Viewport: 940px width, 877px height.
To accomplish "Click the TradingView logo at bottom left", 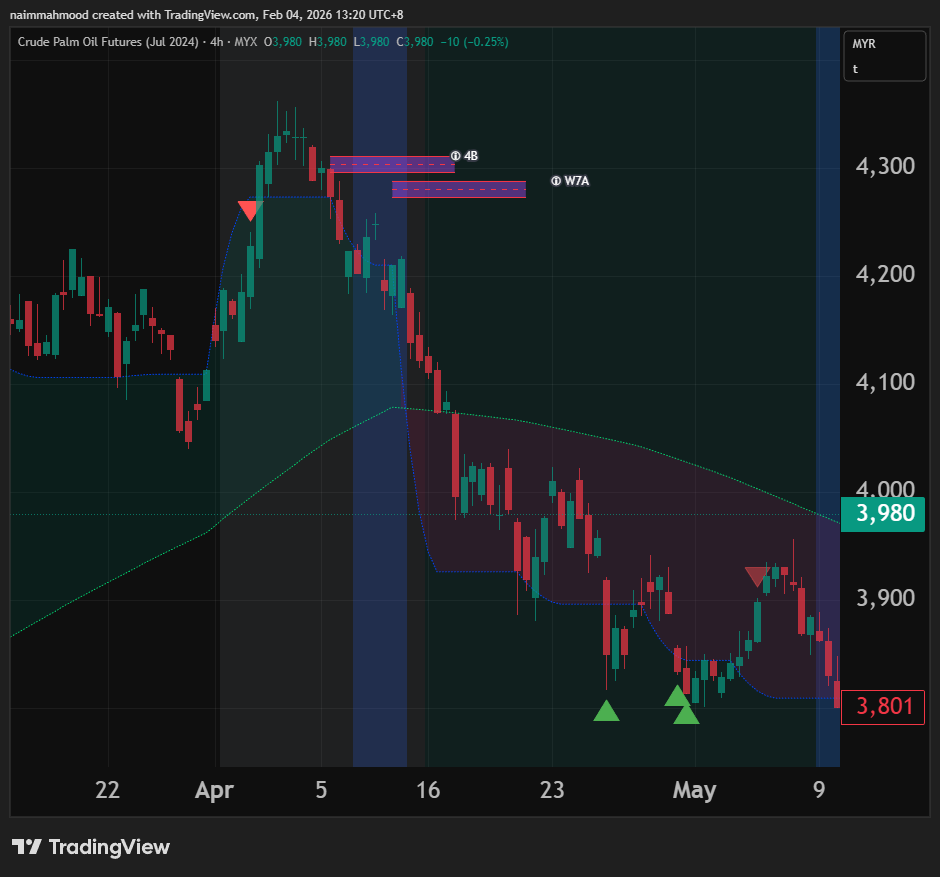I will point(90,847).
